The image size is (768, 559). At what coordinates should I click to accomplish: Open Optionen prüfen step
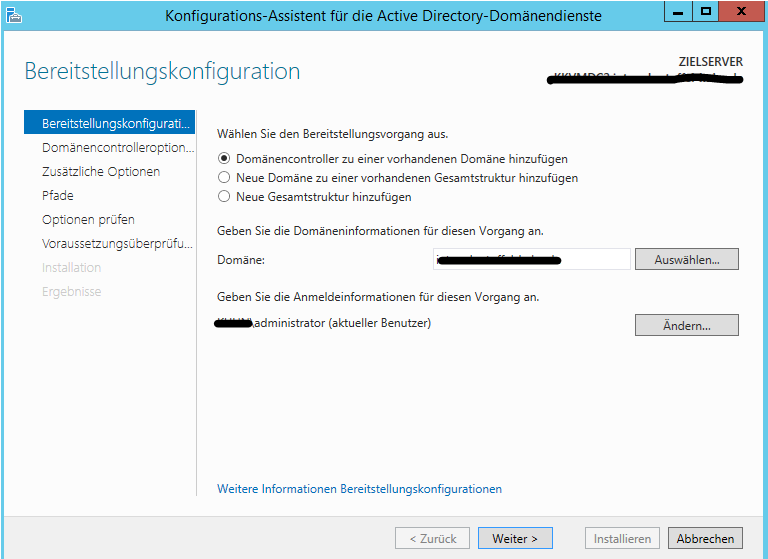click(88, 219)
